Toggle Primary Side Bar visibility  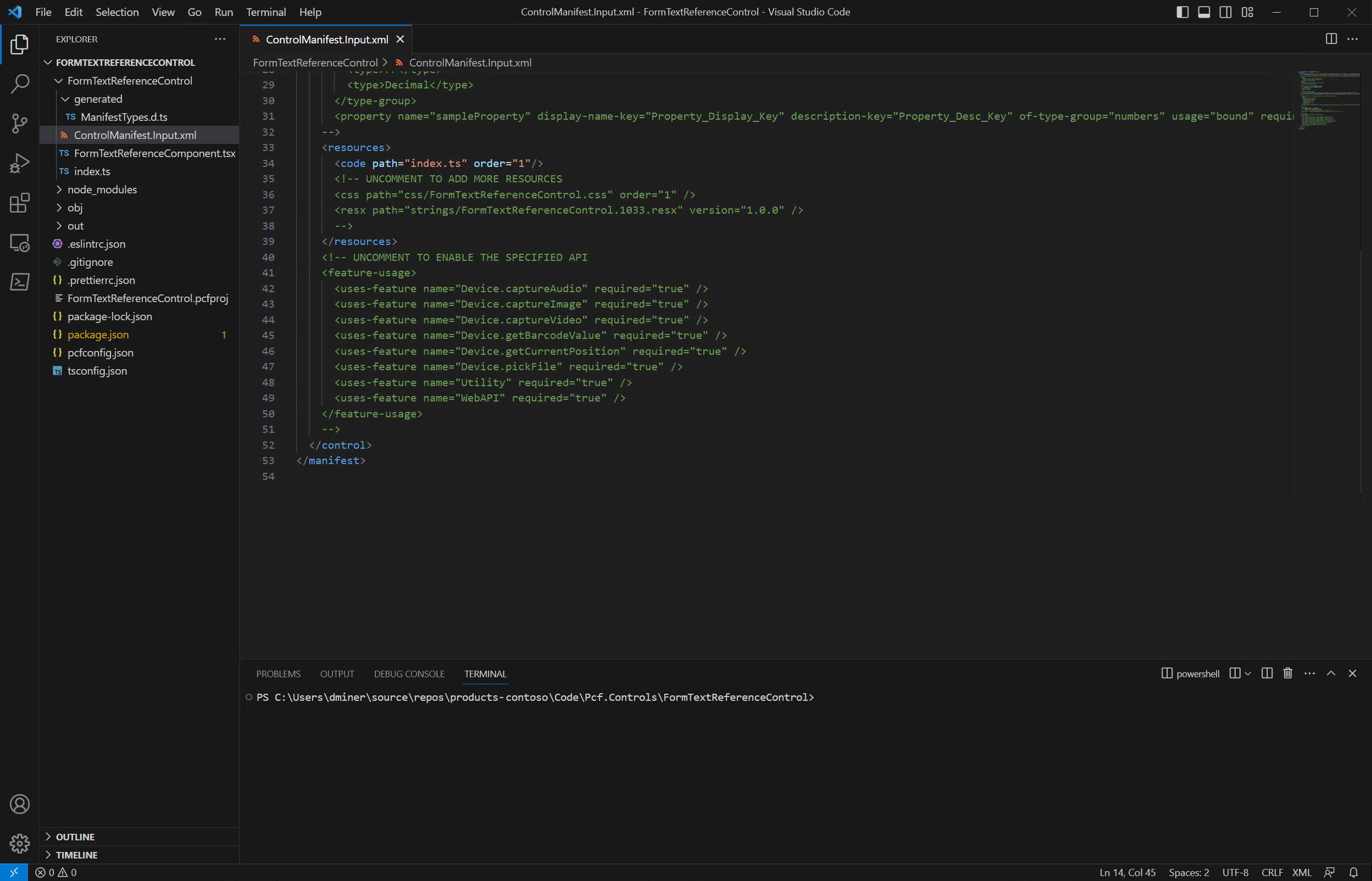1182,12
